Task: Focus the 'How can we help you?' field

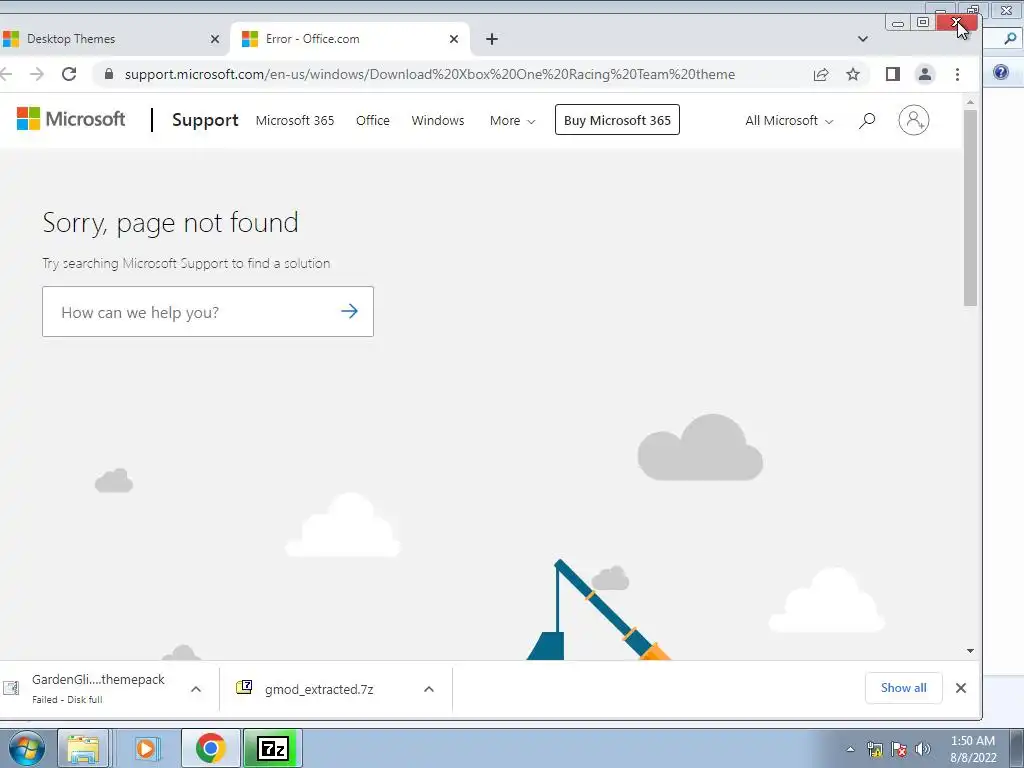Action: click(208, 312)
